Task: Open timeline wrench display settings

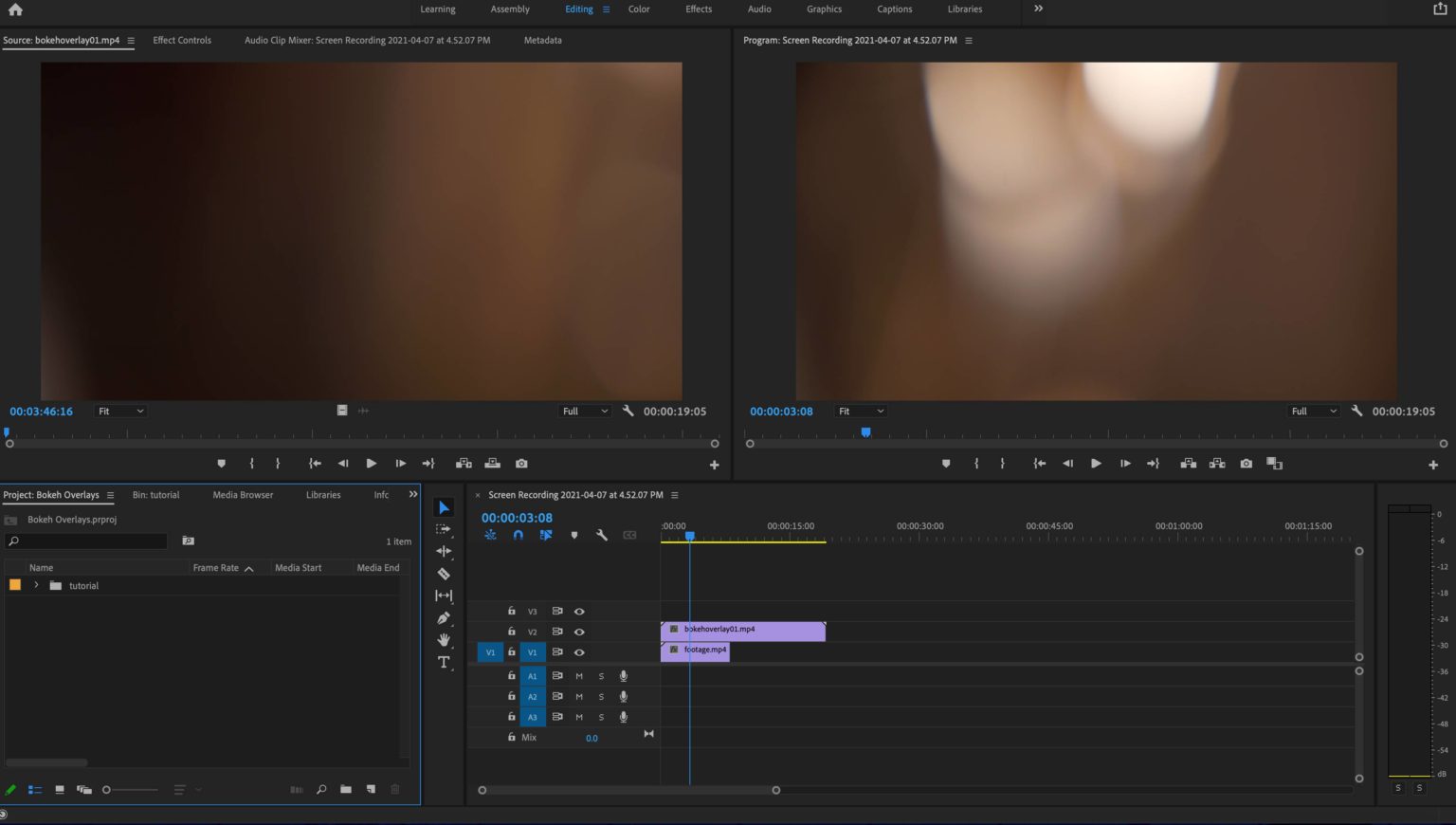Action: point(601,536)
